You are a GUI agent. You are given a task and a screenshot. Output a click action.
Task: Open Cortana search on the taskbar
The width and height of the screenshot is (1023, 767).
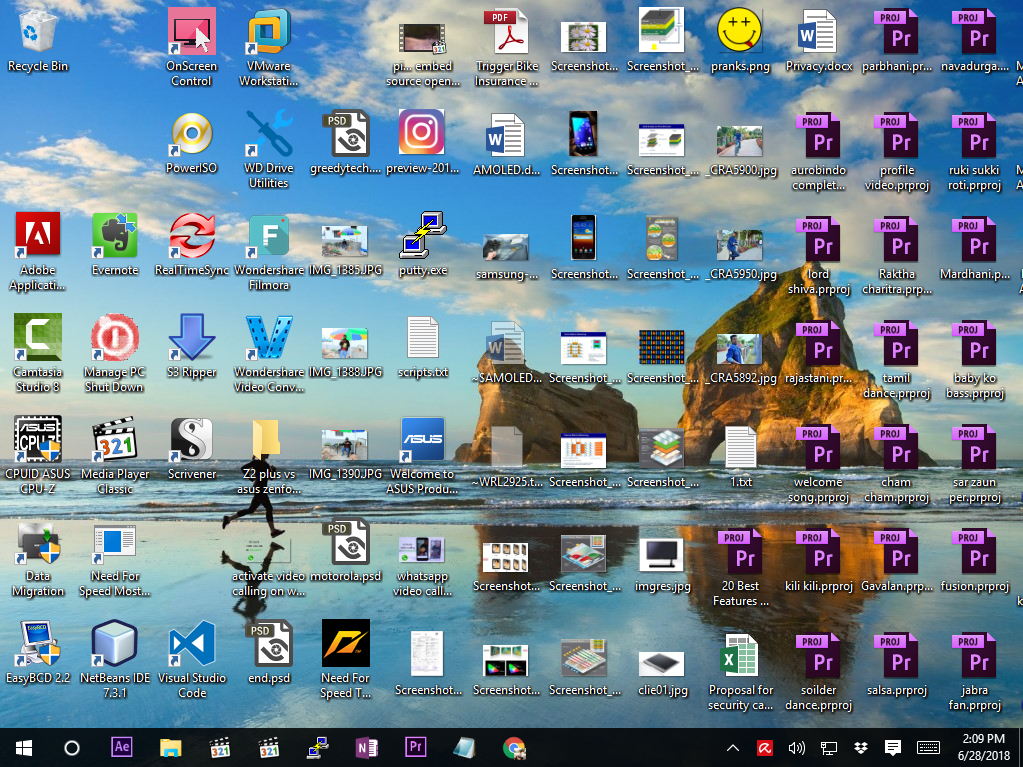coord(70,747)
